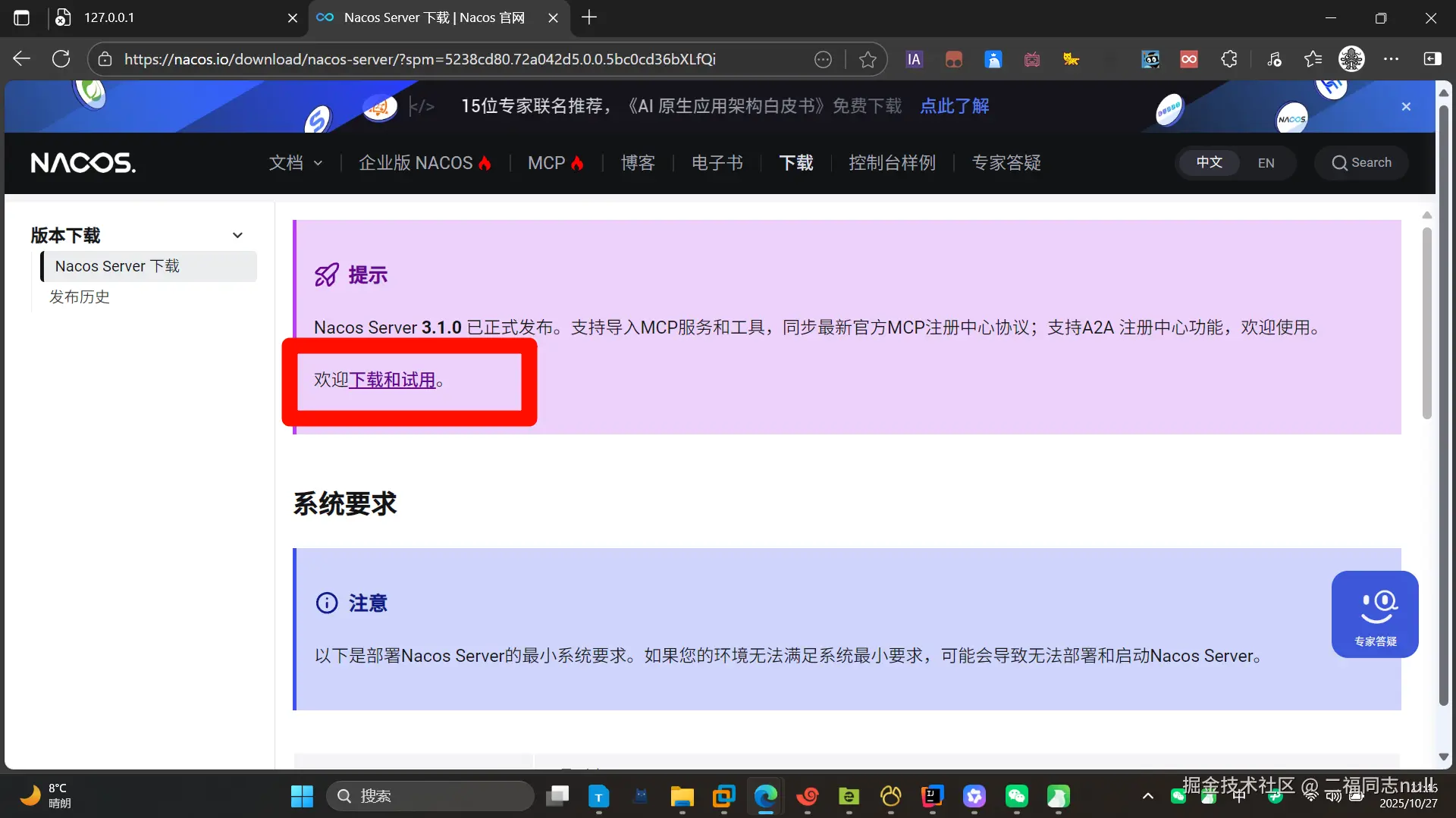Open 专家答疑 in the navigation bar
Image resolution: width=1456 pixels, height=818 pixels.
point(1006,163)
